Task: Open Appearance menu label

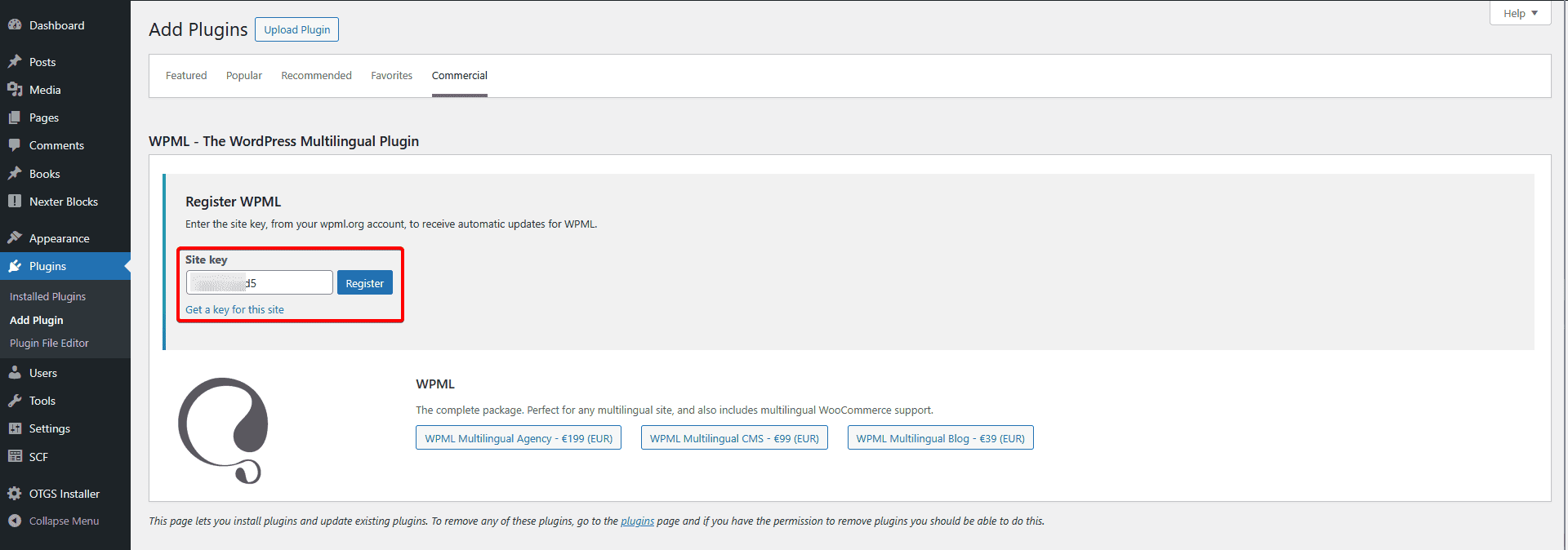Action: (60, 238)
